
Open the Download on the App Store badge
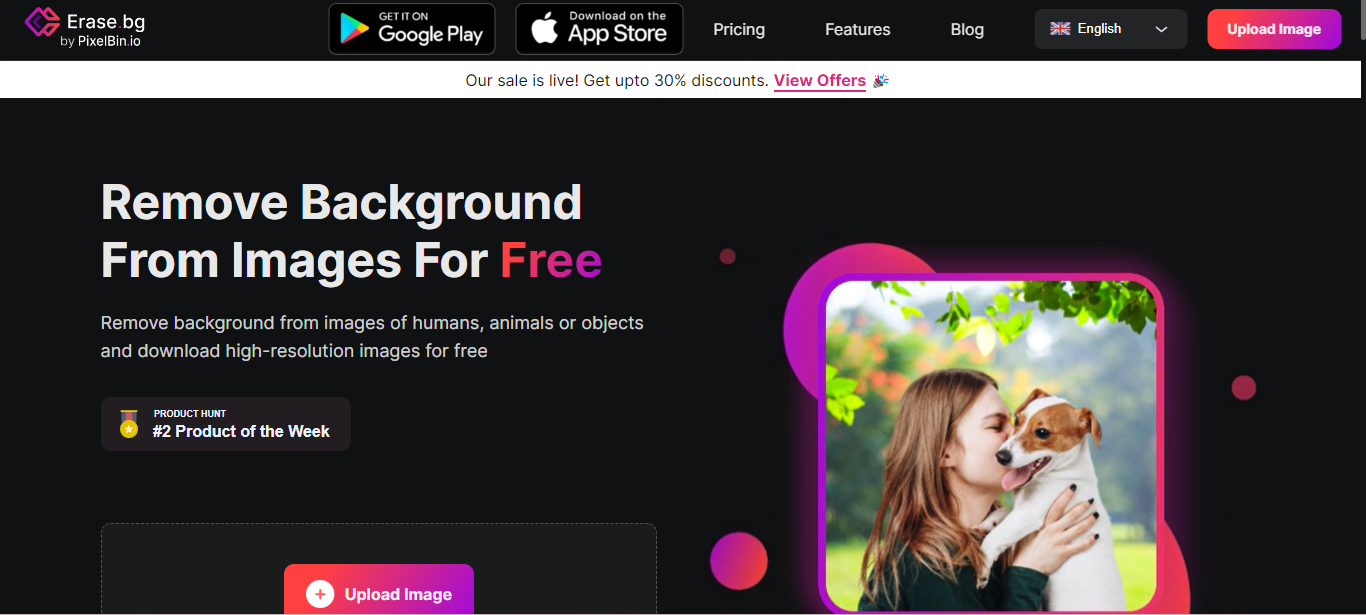pos(599,29)
